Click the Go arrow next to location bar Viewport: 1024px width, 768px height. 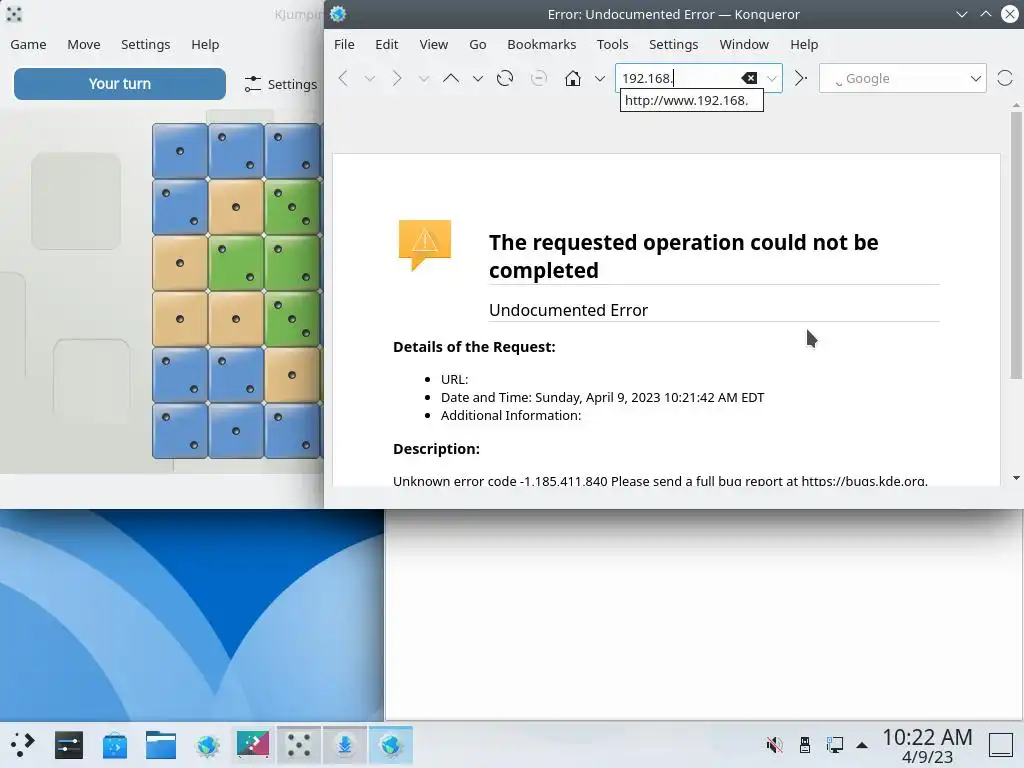(801, 78)
